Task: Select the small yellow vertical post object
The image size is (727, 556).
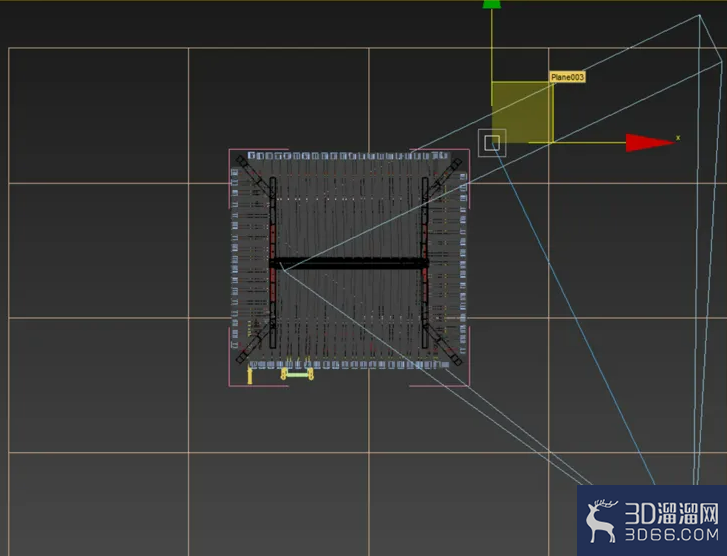Action: tap(250, 374)
